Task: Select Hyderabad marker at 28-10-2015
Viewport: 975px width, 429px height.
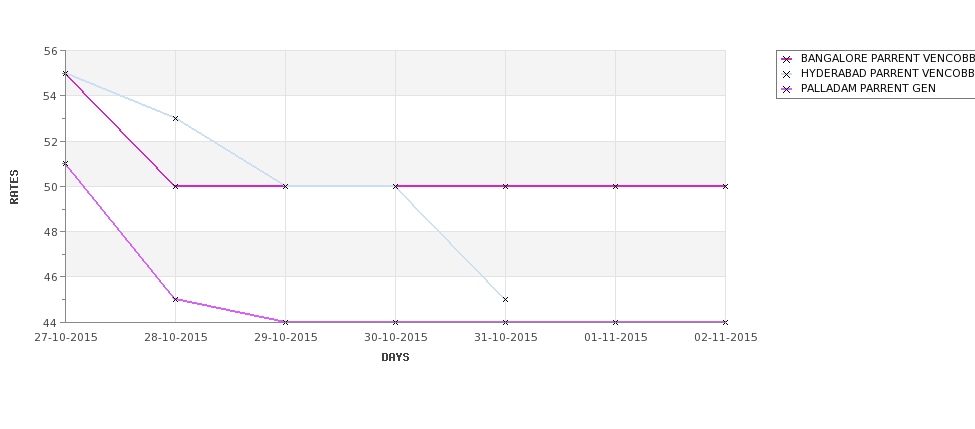Action: pos(175,118)
